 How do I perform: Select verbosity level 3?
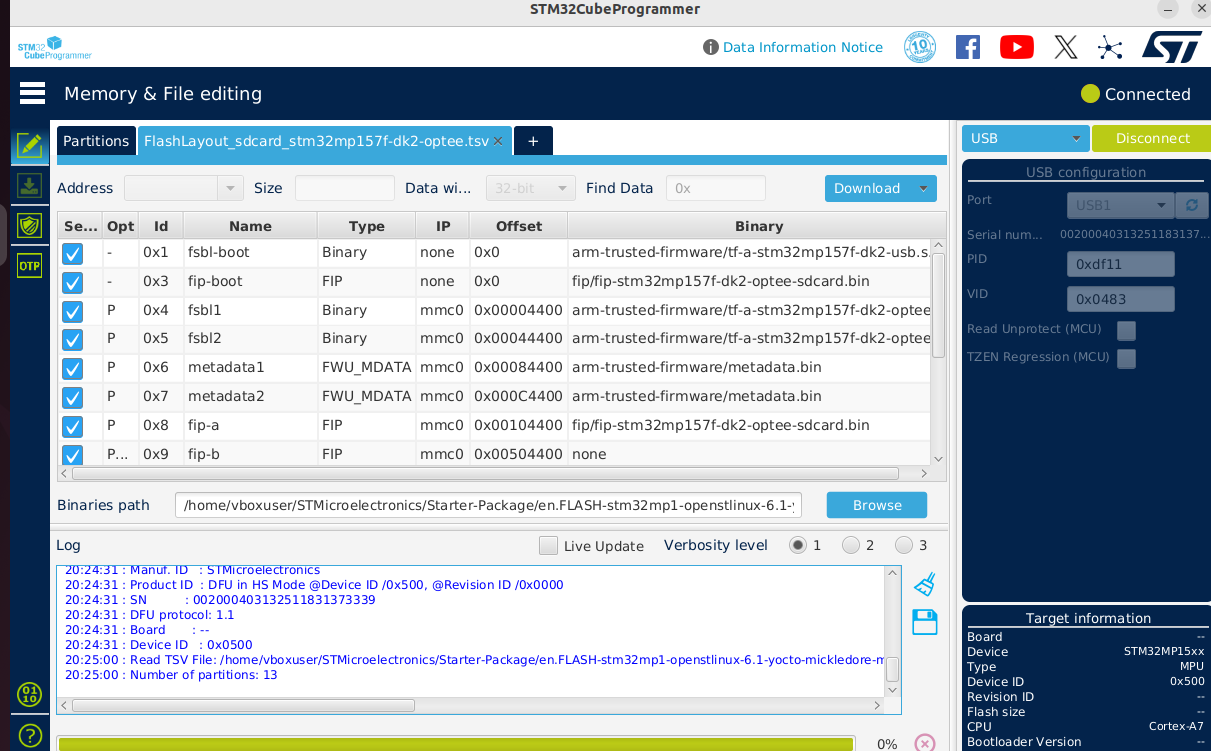(x=902, y=545)
